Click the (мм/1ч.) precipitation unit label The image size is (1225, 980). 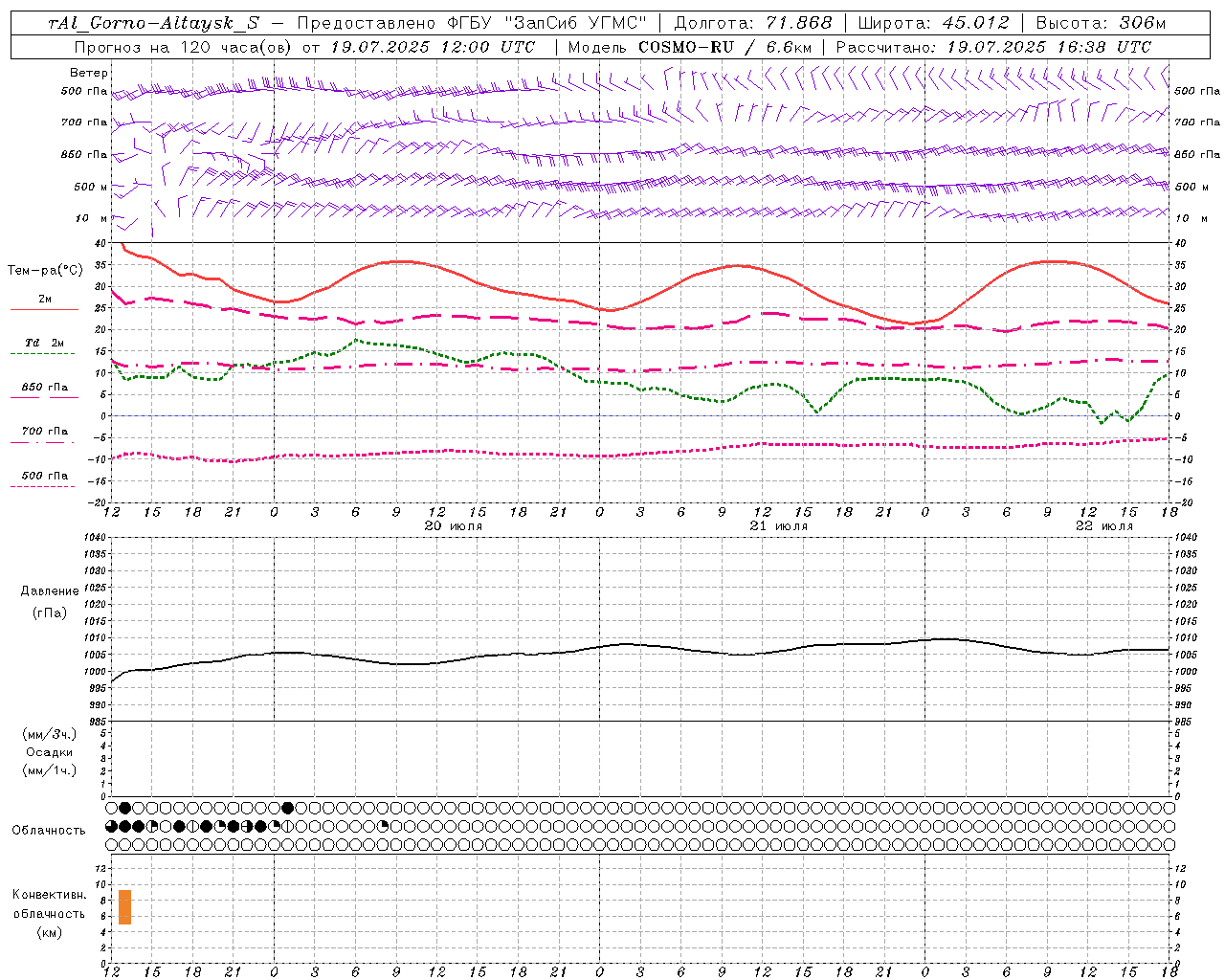50,770
